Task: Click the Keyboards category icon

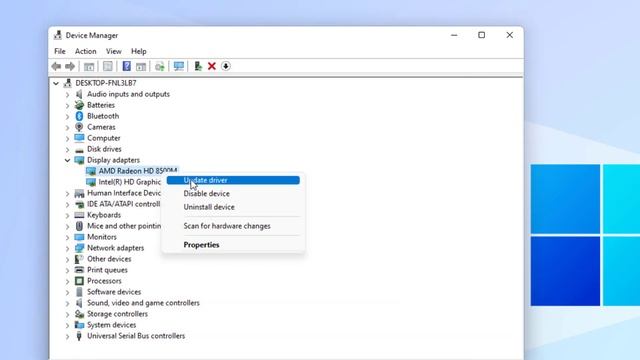Action: coord(79,215)
